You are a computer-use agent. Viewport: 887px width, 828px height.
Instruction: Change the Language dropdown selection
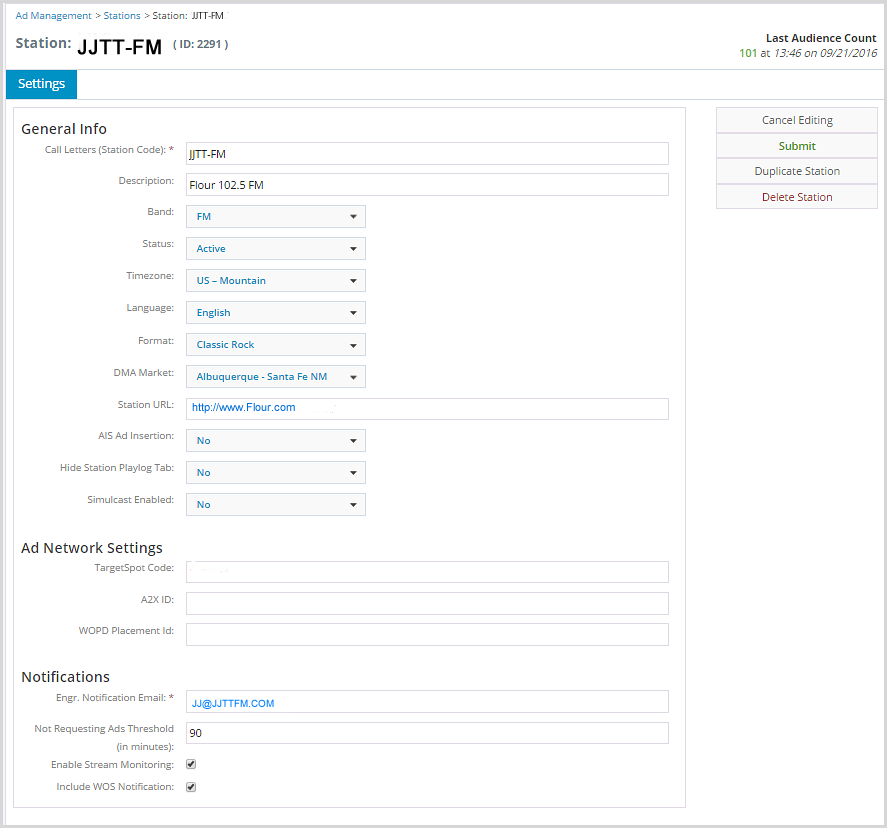click(x=275, y=312)
